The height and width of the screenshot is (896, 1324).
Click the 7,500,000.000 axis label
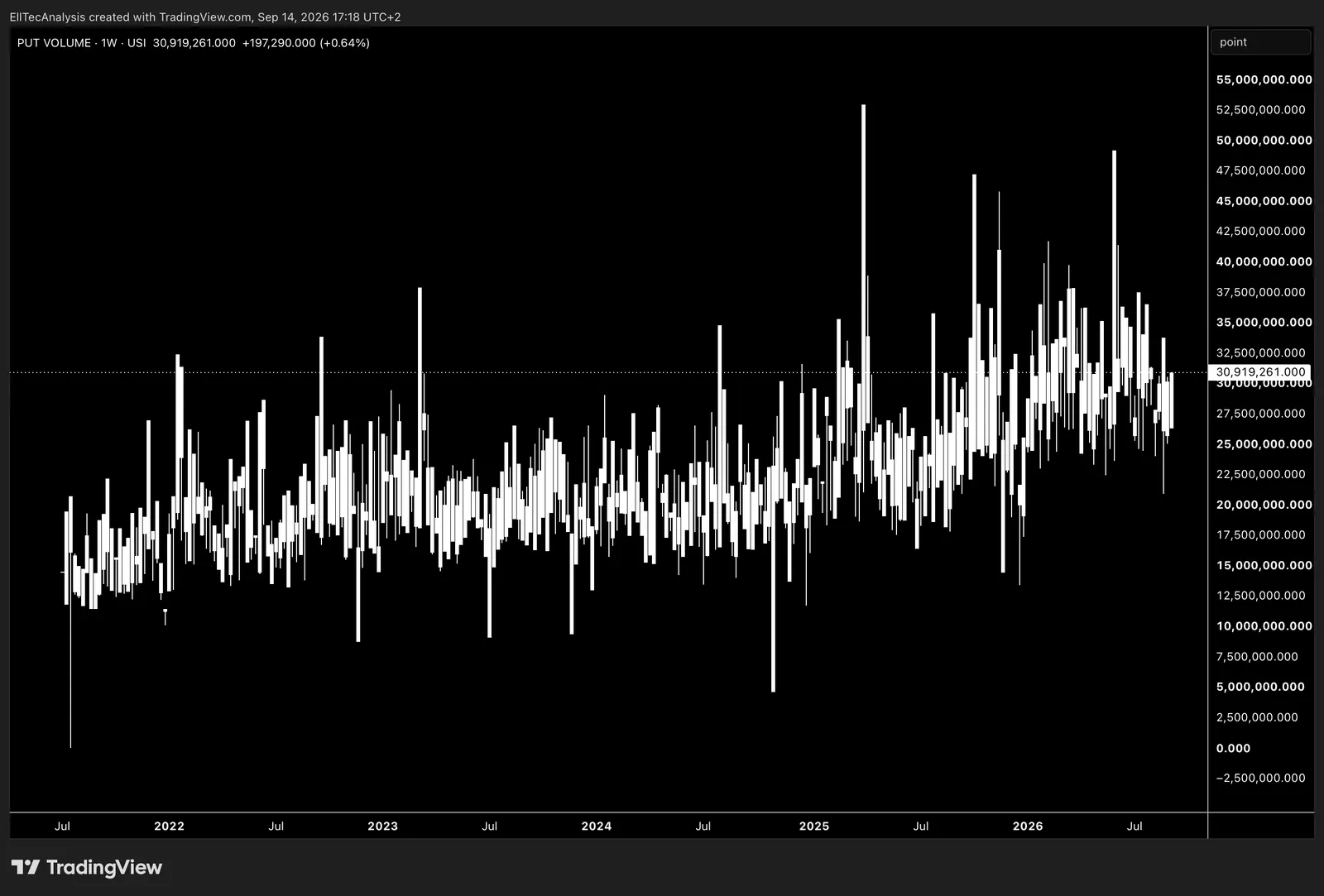tap(1257, 656)
